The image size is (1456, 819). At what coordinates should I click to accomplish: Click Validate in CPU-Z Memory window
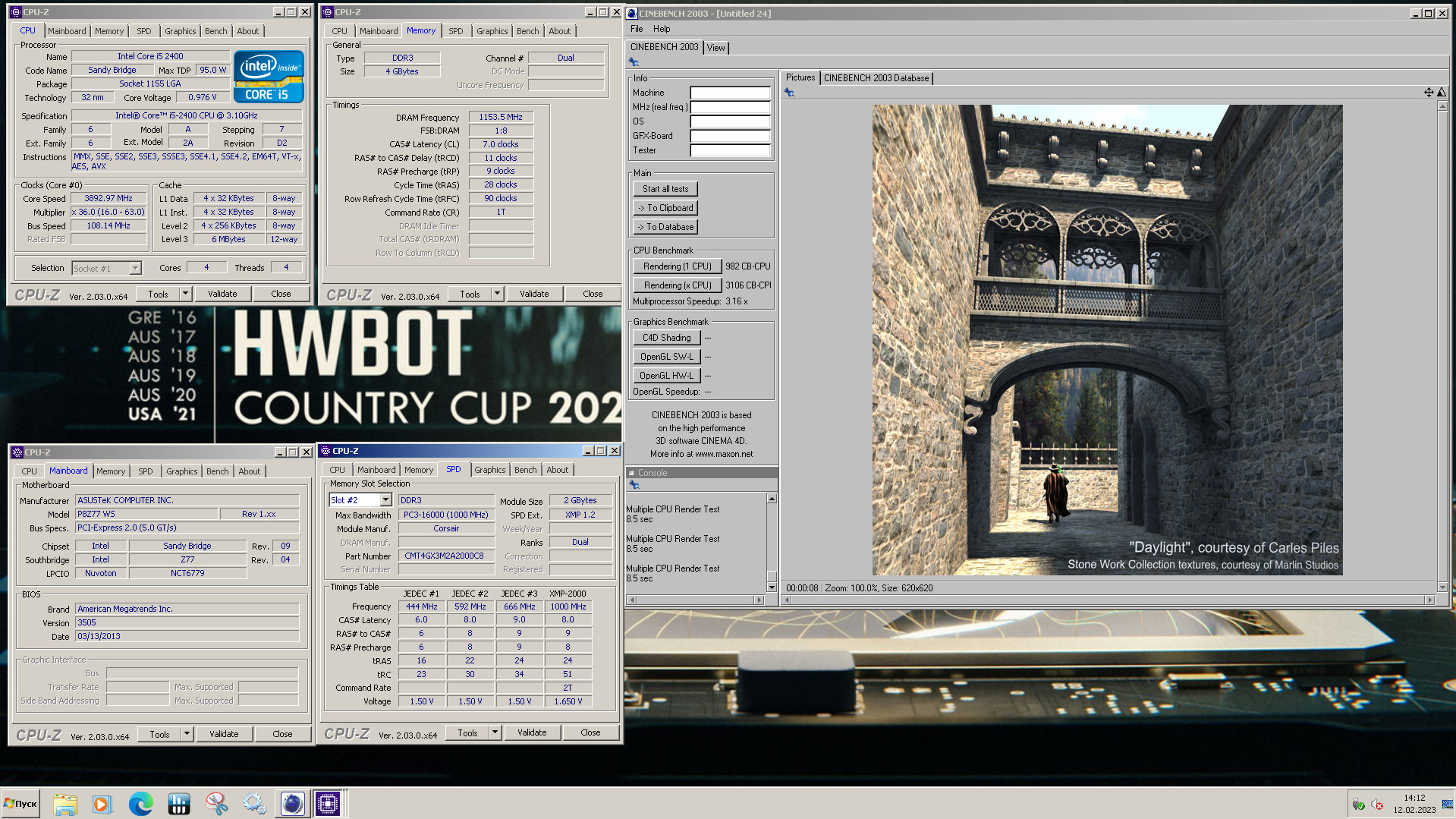[534, 294]
